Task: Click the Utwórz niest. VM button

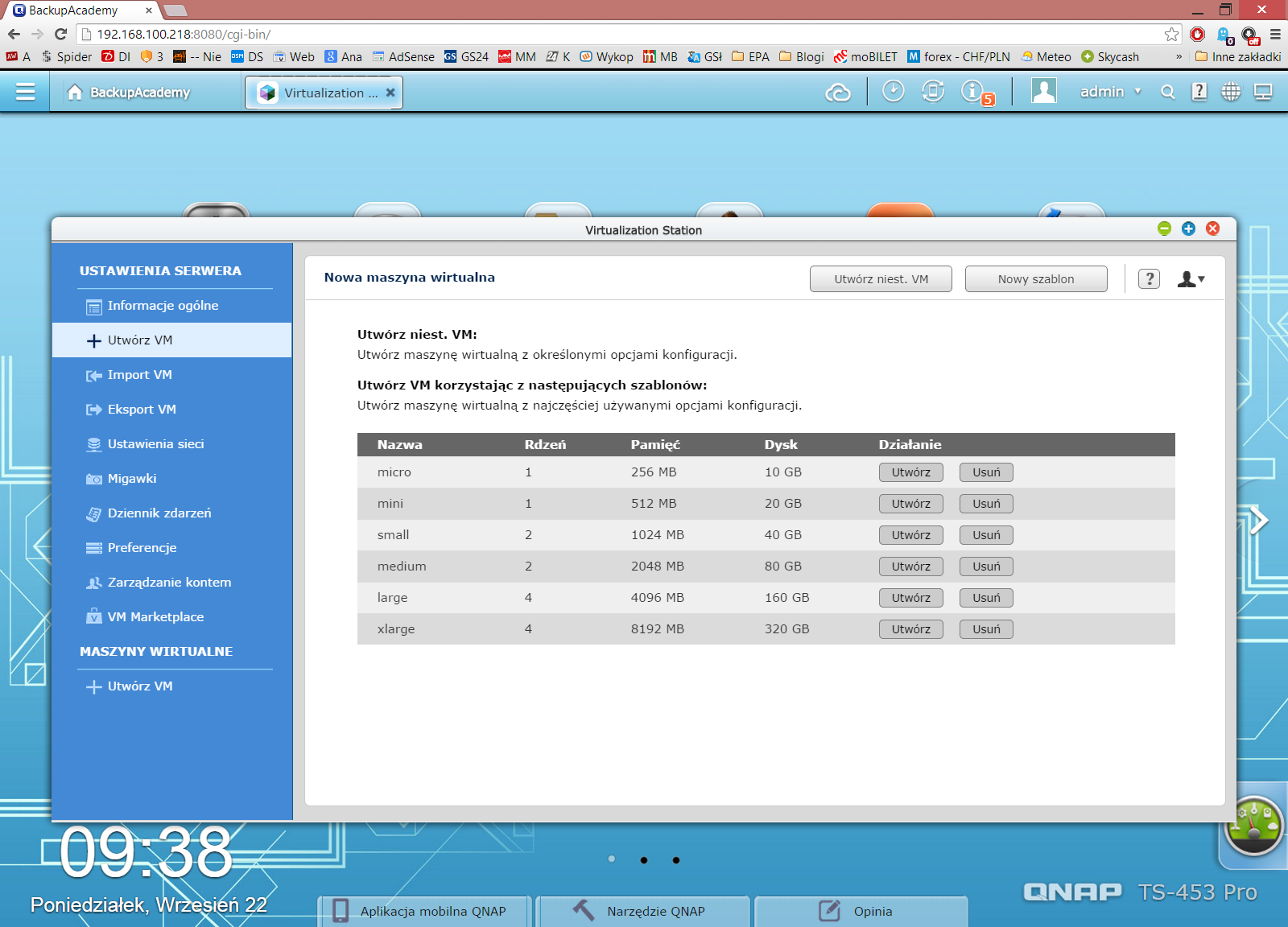Action: click(881, 279)
